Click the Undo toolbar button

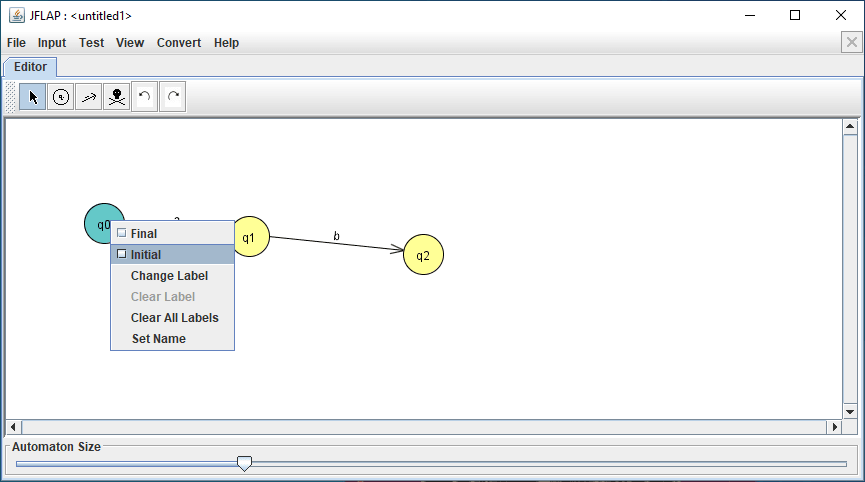point(145,97)
